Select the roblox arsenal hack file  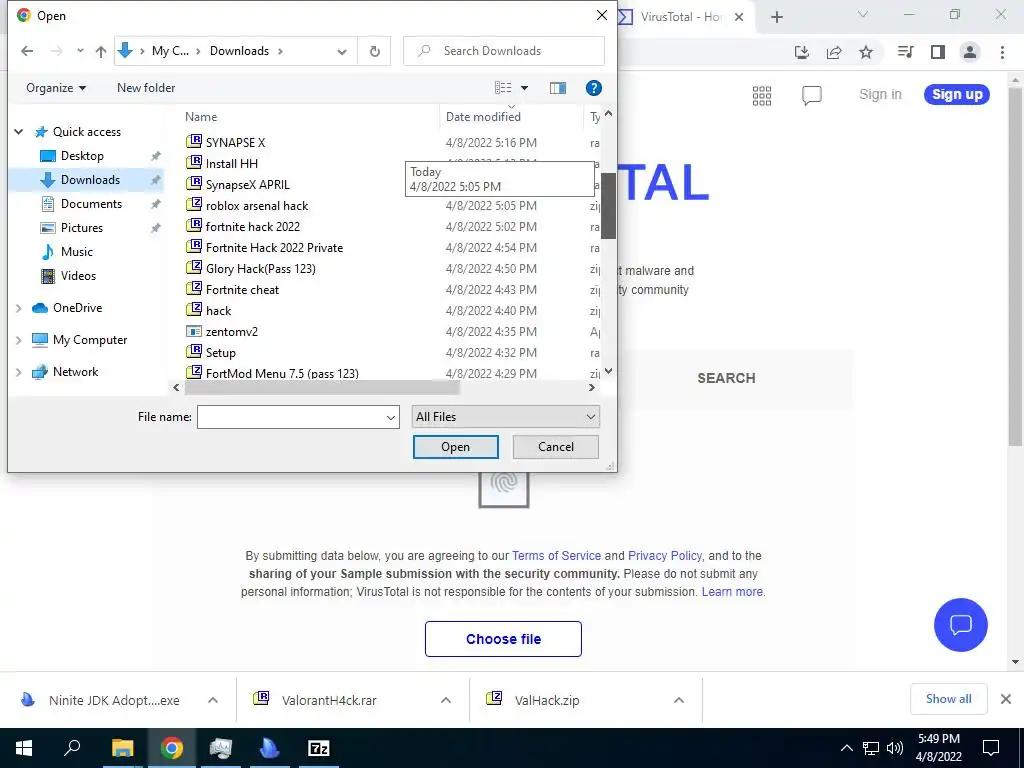257,206
